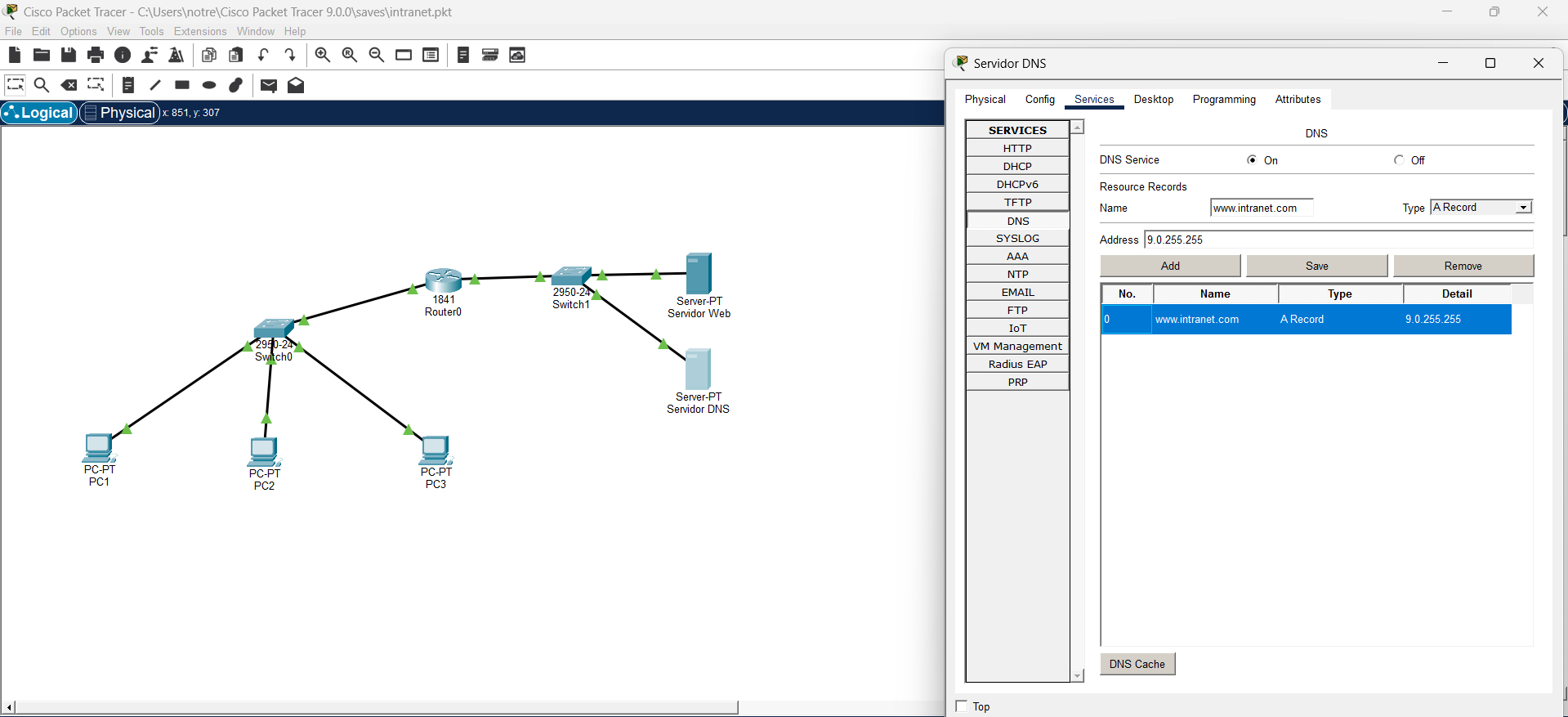Select the www.intranet.com record row
The height and width of the screenshot is (717, 1568).
(1306, 319)
